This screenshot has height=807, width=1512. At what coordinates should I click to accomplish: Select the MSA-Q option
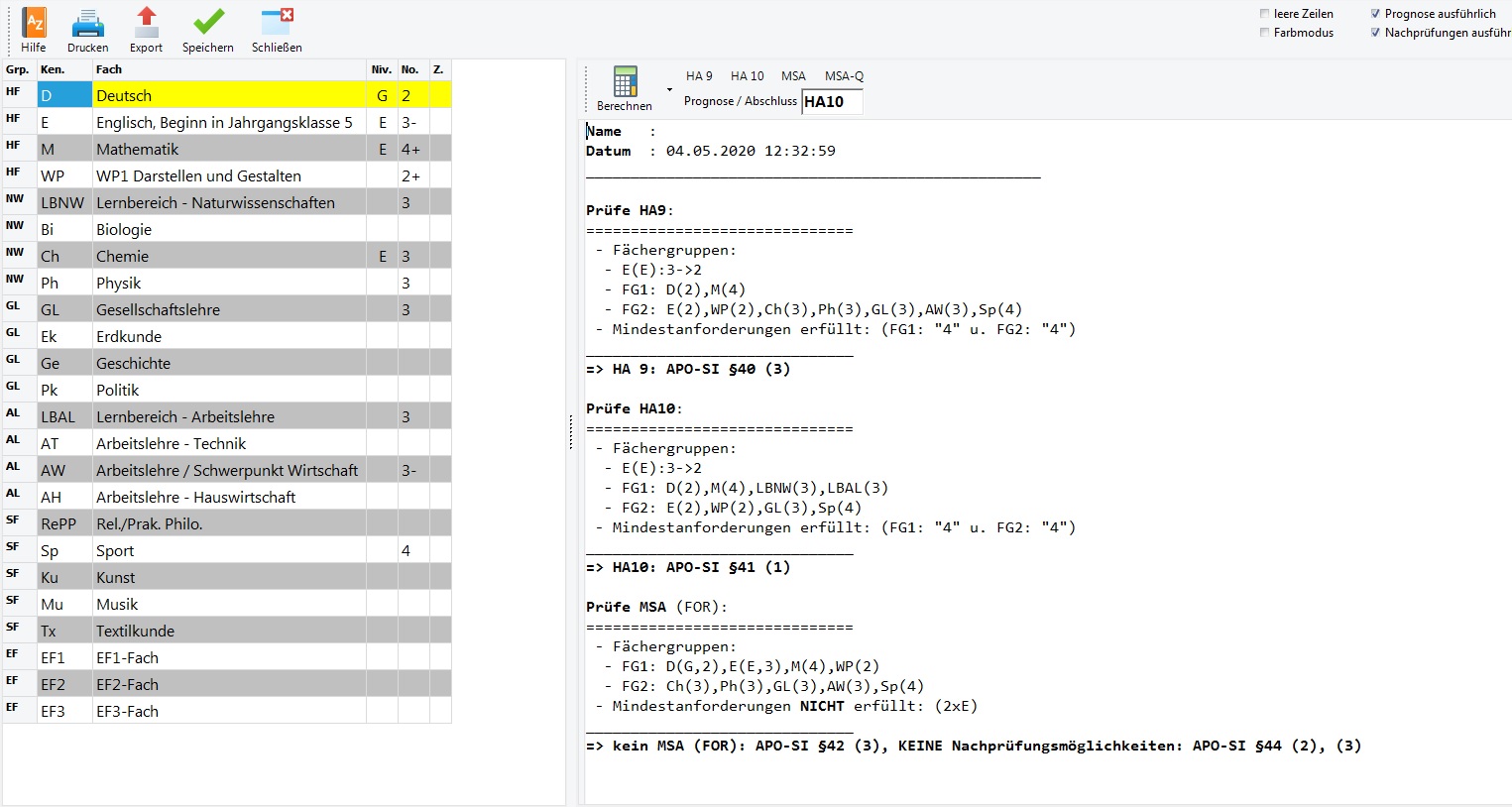844,76
